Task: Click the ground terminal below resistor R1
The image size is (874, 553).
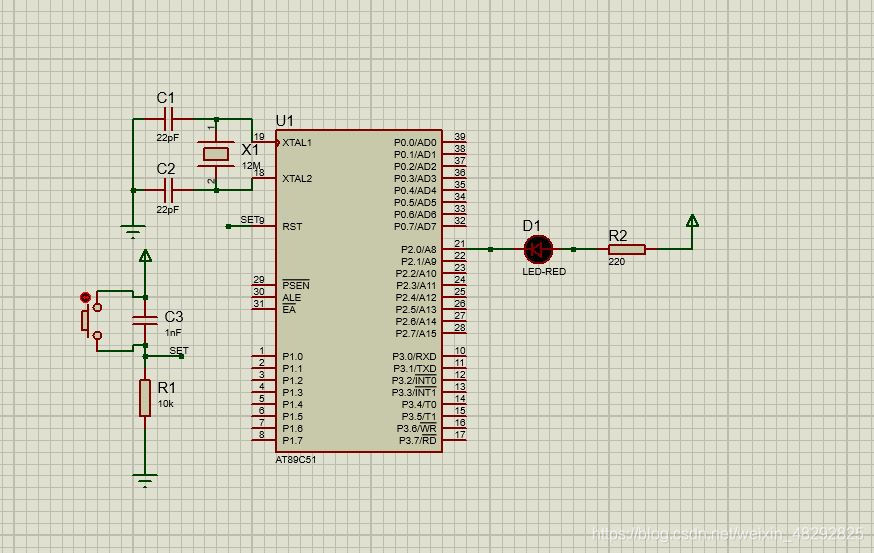Action: coord(145,480)
